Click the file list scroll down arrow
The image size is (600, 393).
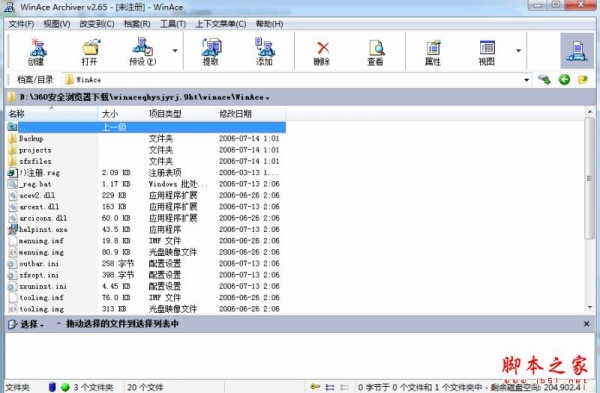590,308
